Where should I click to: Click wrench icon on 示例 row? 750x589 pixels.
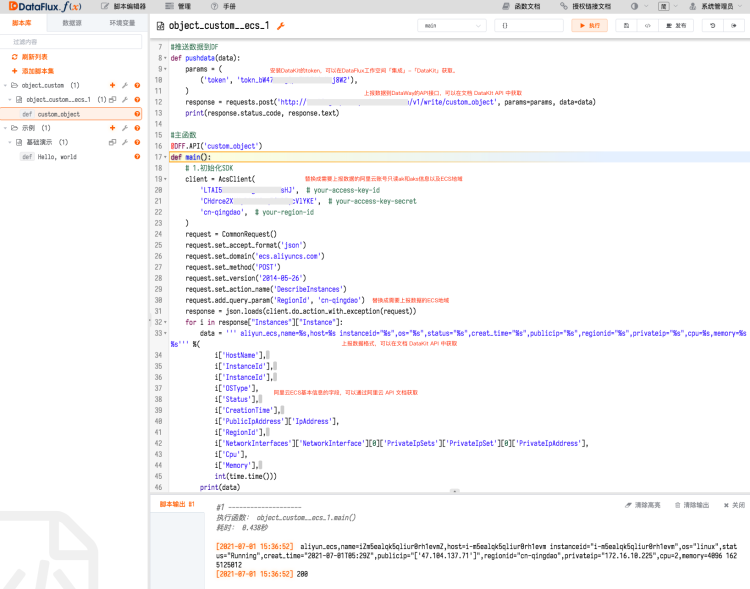[x=125, y=128]
